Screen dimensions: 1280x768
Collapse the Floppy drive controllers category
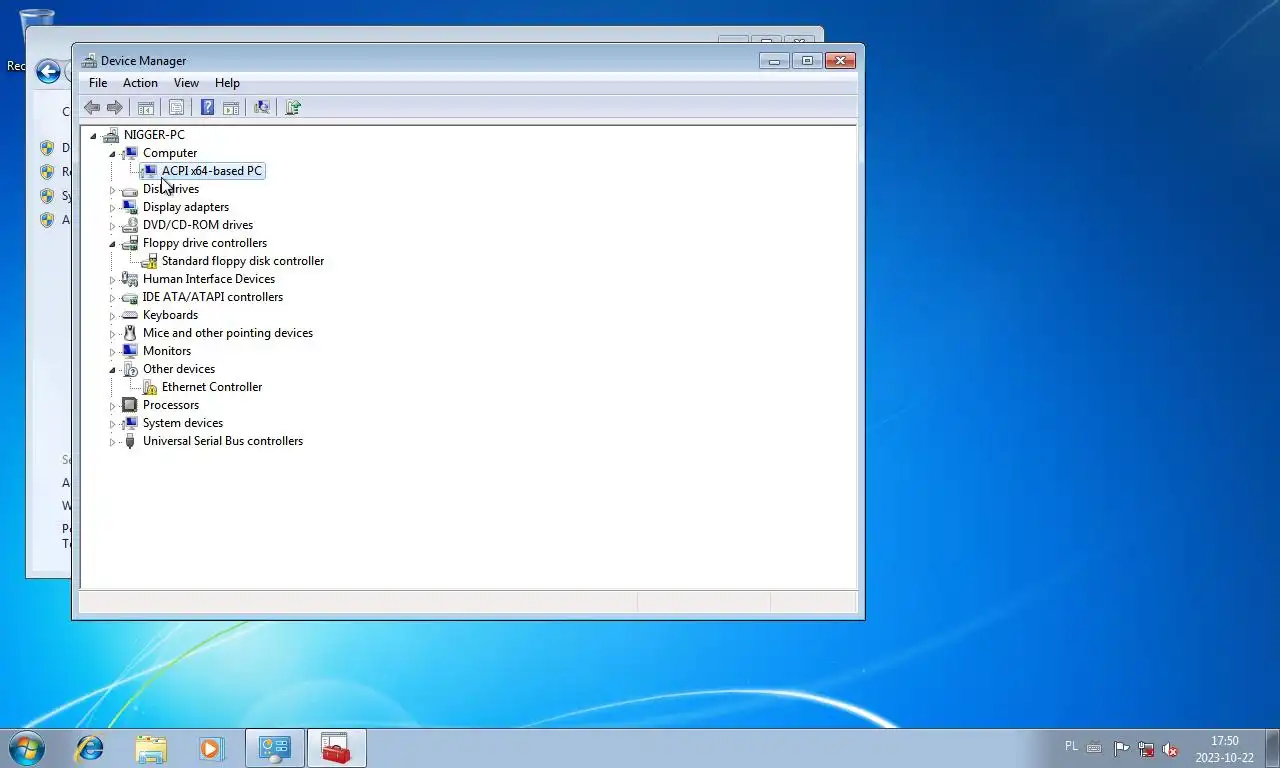coord(112,244)
